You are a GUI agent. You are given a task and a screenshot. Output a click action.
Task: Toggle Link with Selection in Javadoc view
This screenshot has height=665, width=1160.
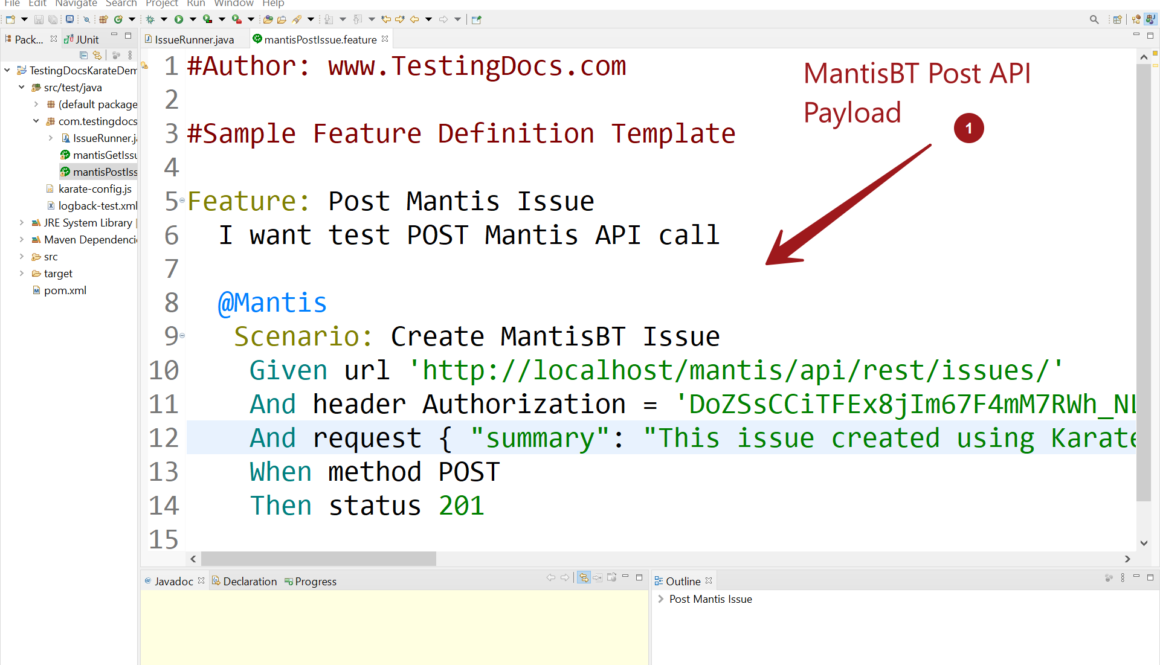583,578
